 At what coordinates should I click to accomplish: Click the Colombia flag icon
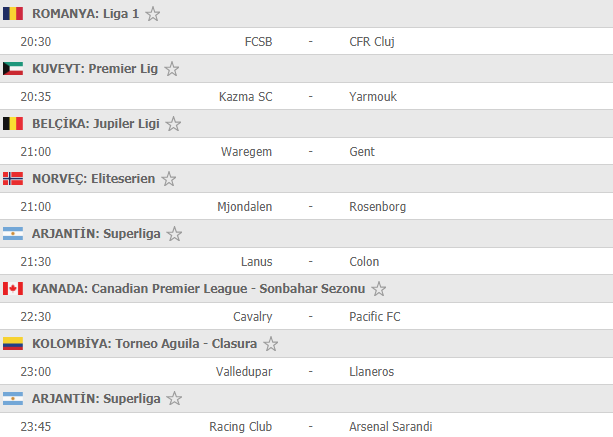pyautogui.click(x=13, y=344)
